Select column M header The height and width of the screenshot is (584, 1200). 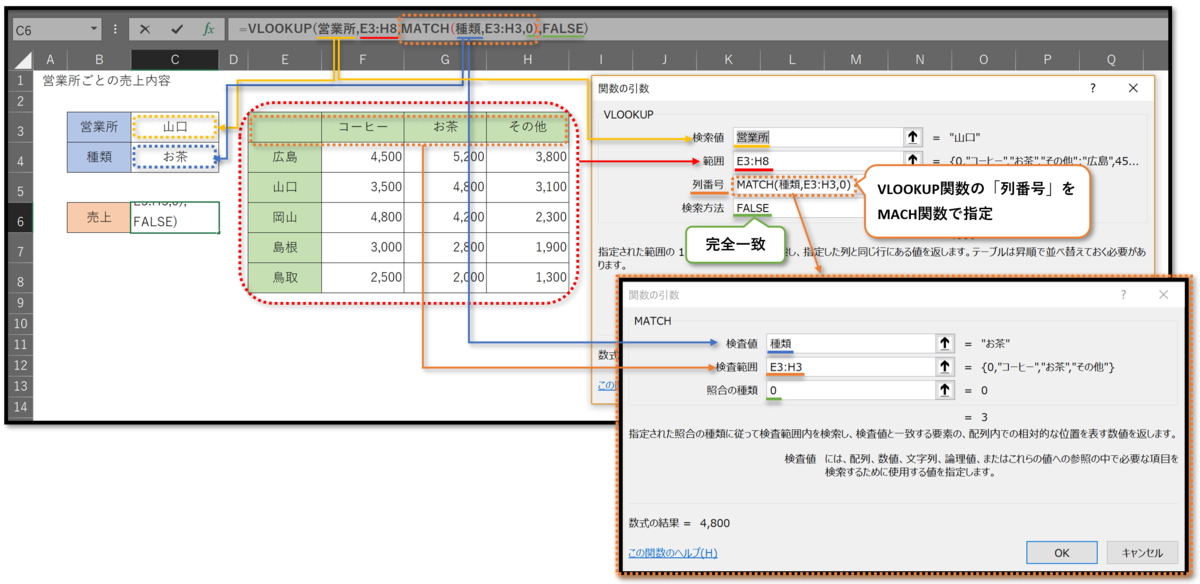(x=856, y=60)
